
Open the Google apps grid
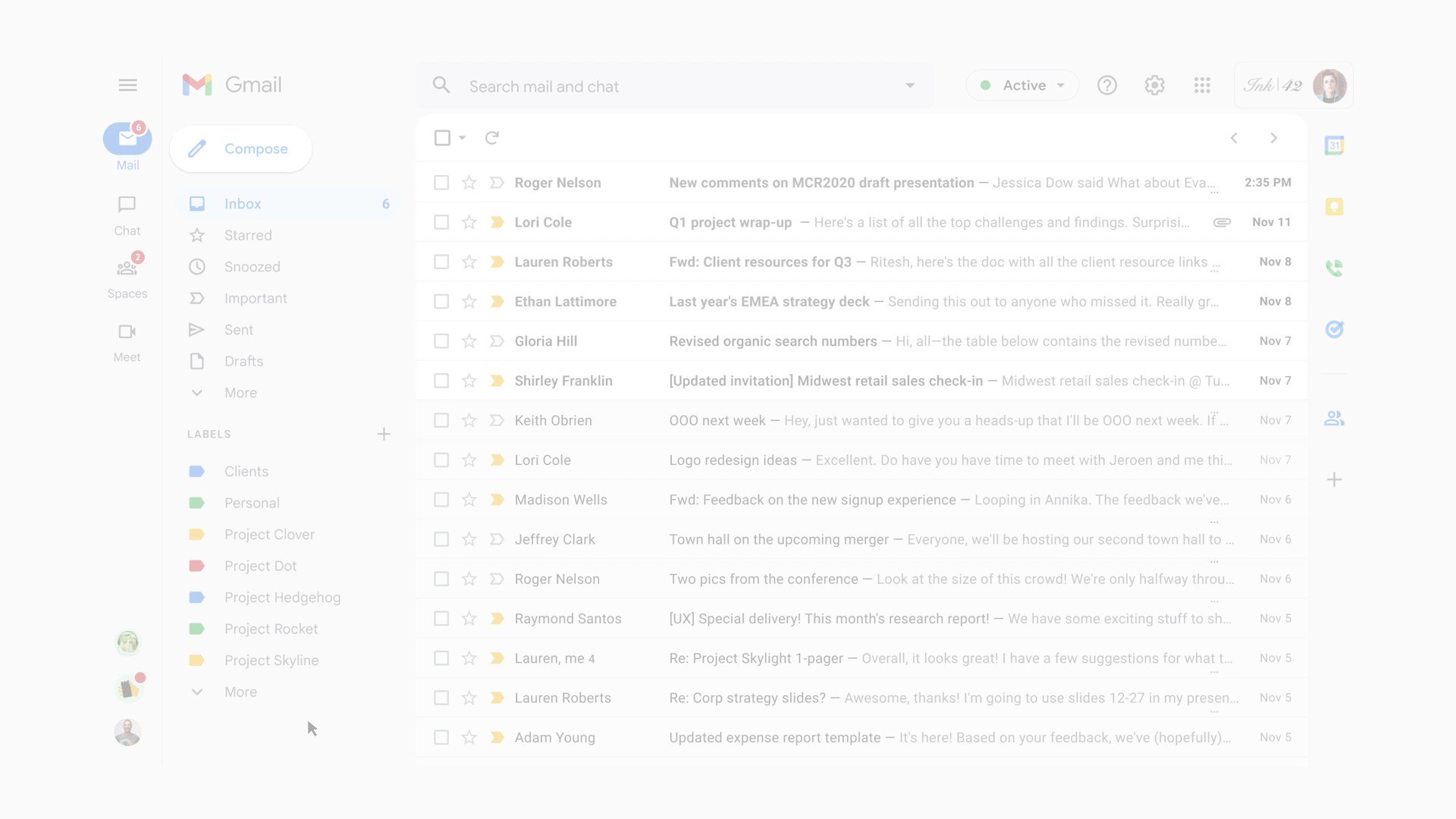coord(1202,85)
